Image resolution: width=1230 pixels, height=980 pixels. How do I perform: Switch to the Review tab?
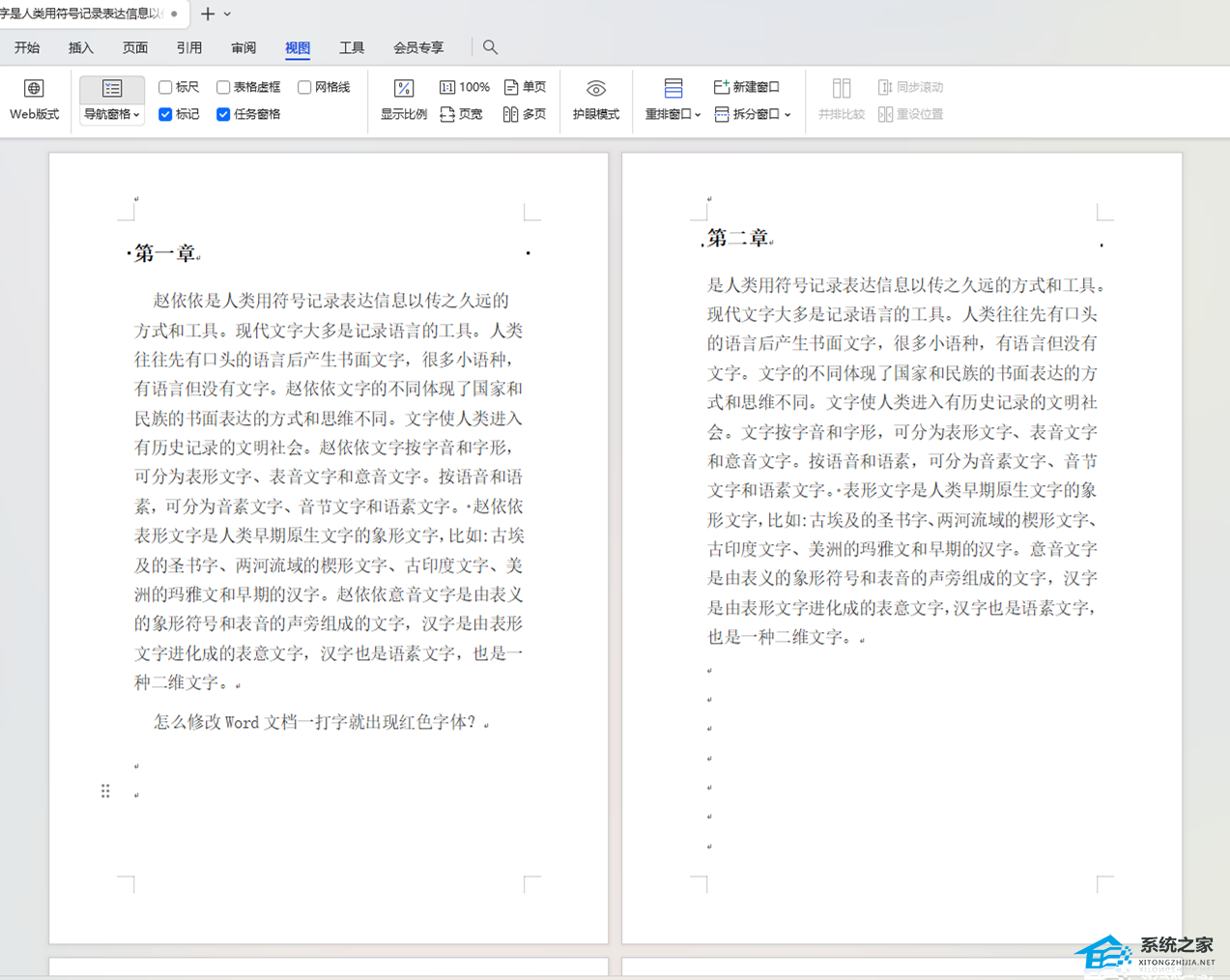[x=243, y=47]
